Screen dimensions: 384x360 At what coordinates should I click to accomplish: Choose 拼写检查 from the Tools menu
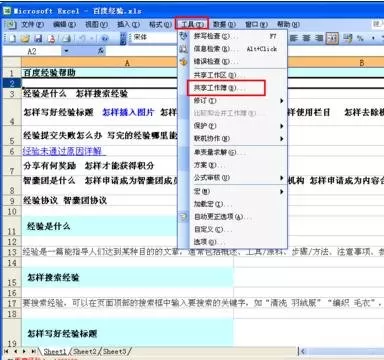232,36
